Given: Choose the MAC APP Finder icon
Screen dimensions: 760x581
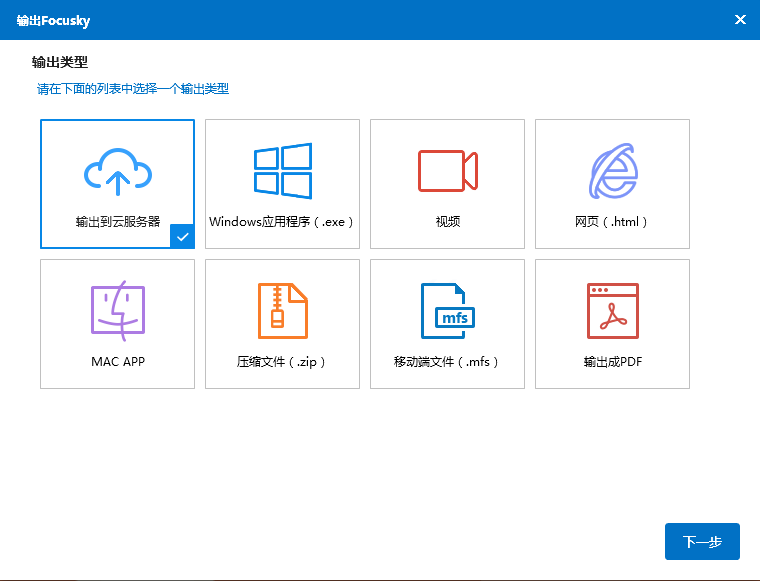Looking at the screenshot, I should [x=118, y=311].
